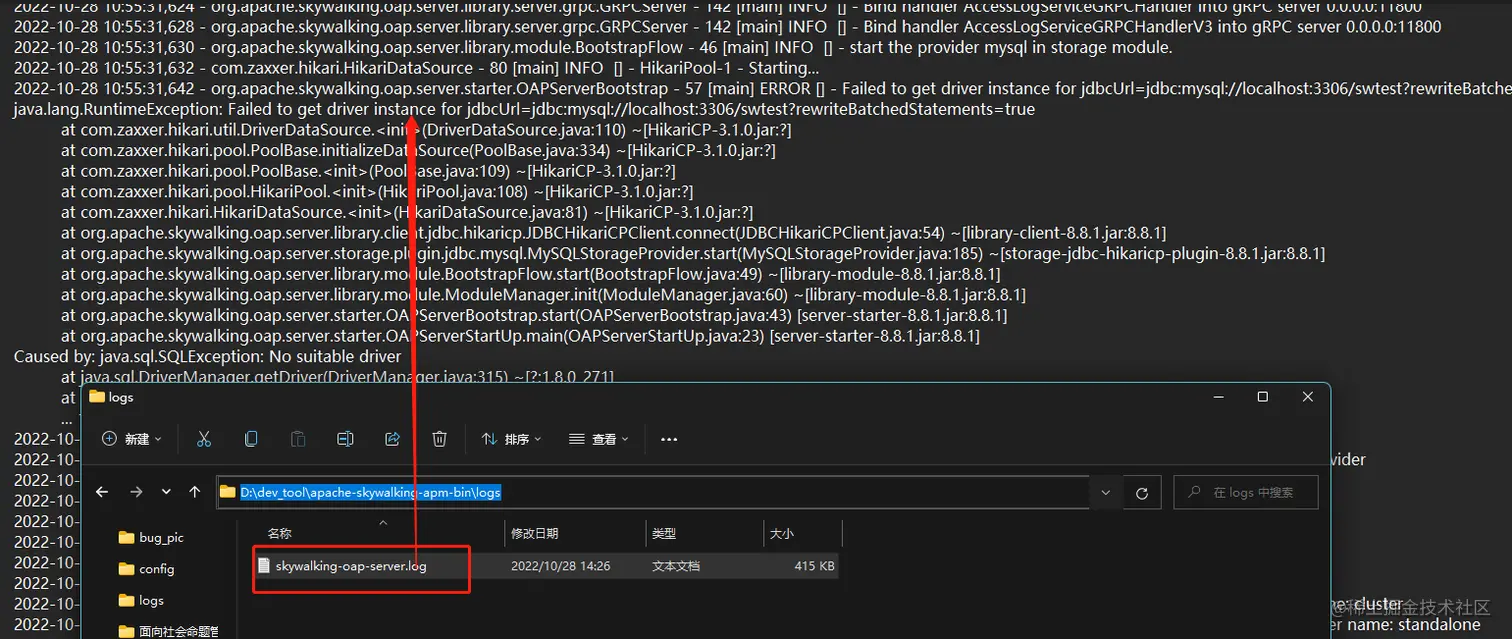Go up one folder with up arrow

(195, 492)
